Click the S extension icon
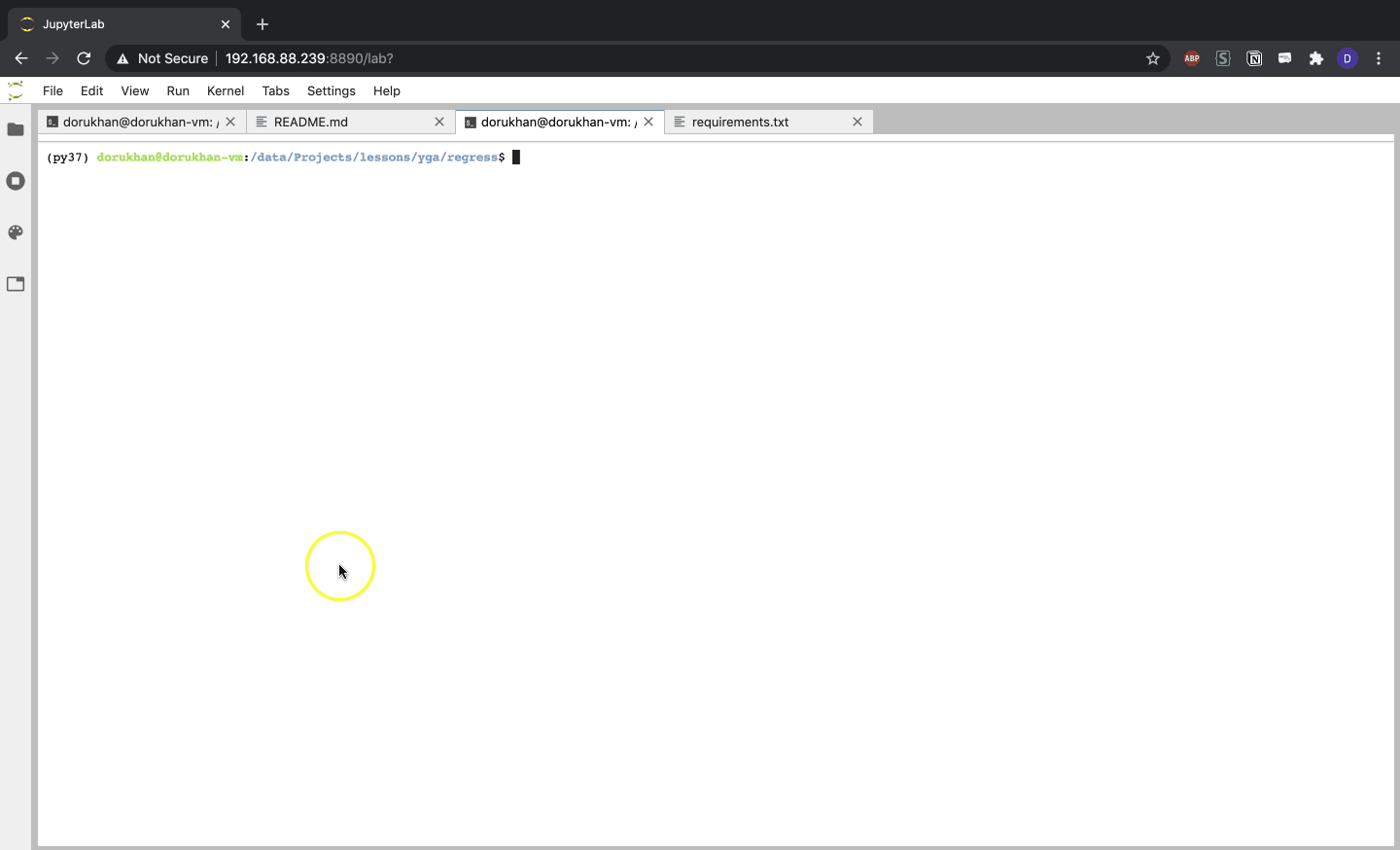The height and width of the screenshot is (850, 1400). pyautogui.click(x=1223, y=58)
